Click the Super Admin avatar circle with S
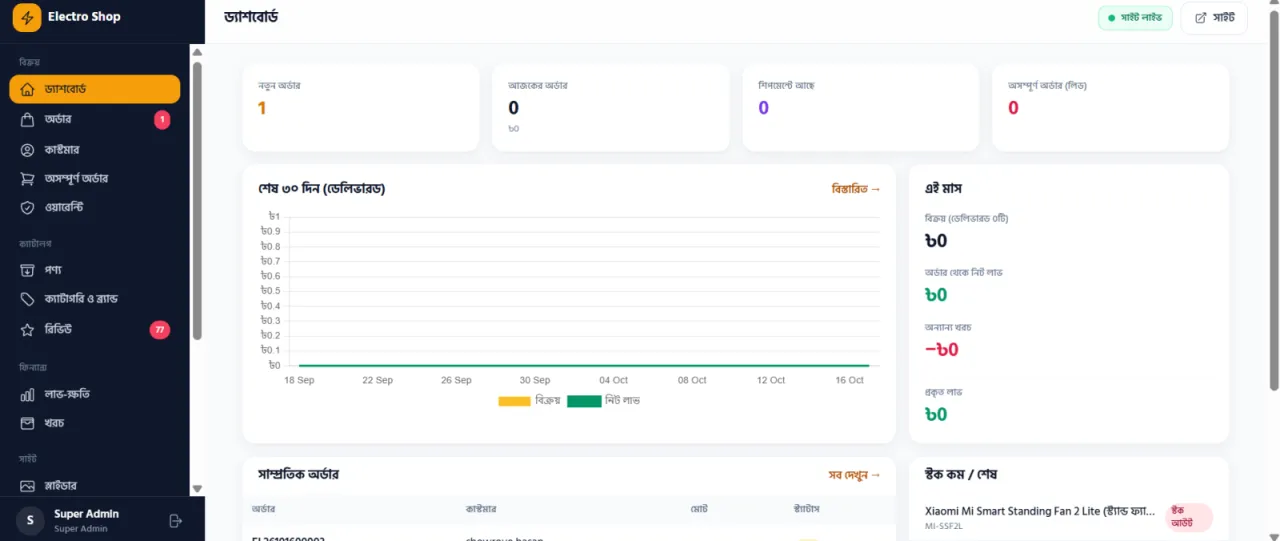Viewport: 1280px width, 541px height. [x=30, y=520]
